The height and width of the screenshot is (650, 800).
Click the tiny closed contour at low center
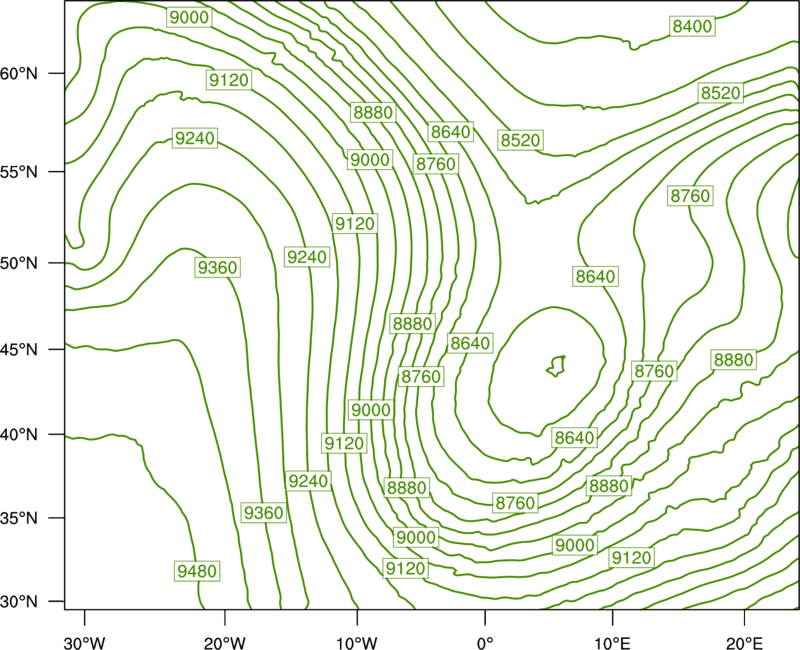pos(556,366)
